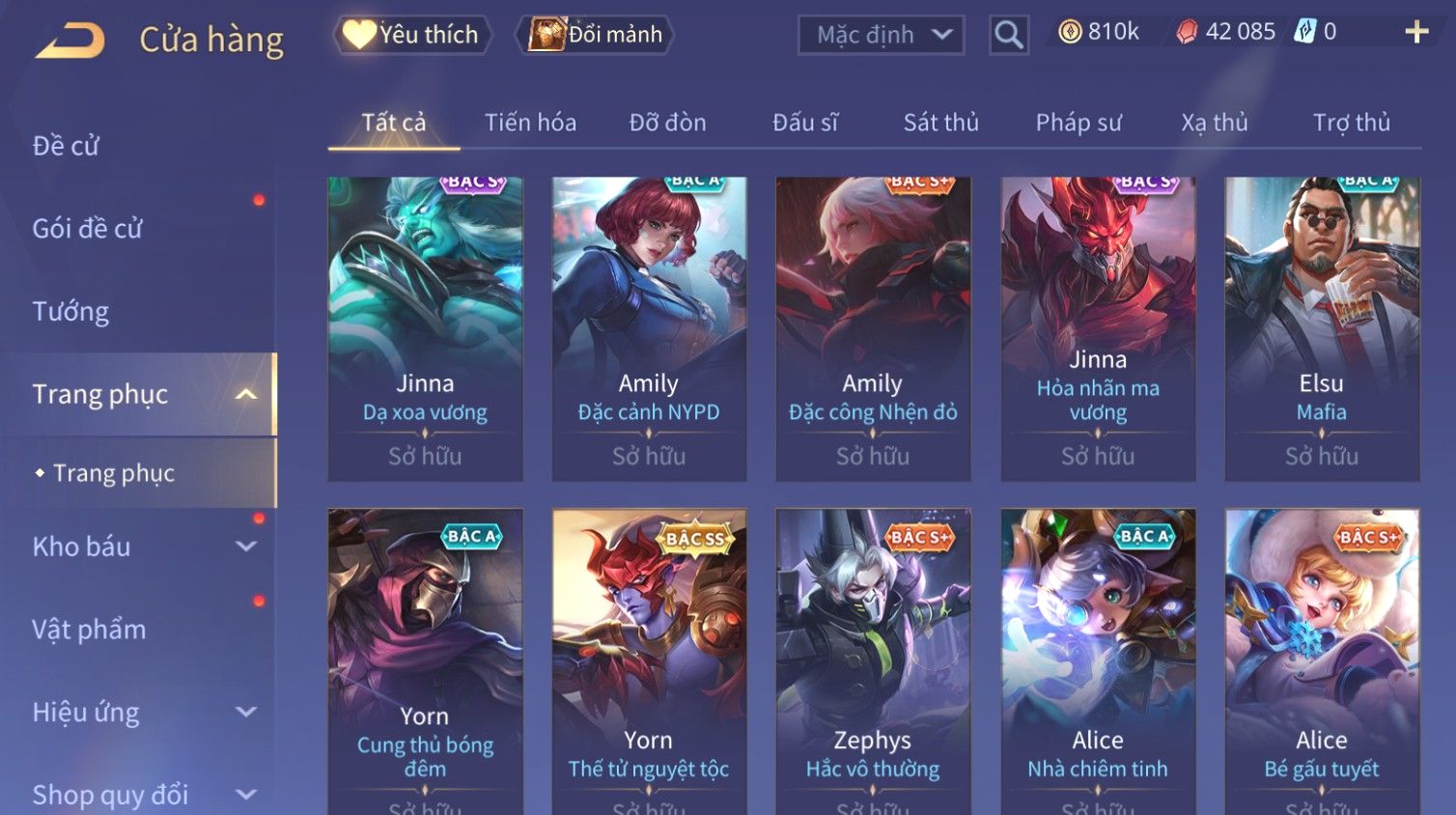The width and height of the screenshot is (1456, 815).
Task: Expand the Kho báu sidebar section
Action: pos(246,546)
